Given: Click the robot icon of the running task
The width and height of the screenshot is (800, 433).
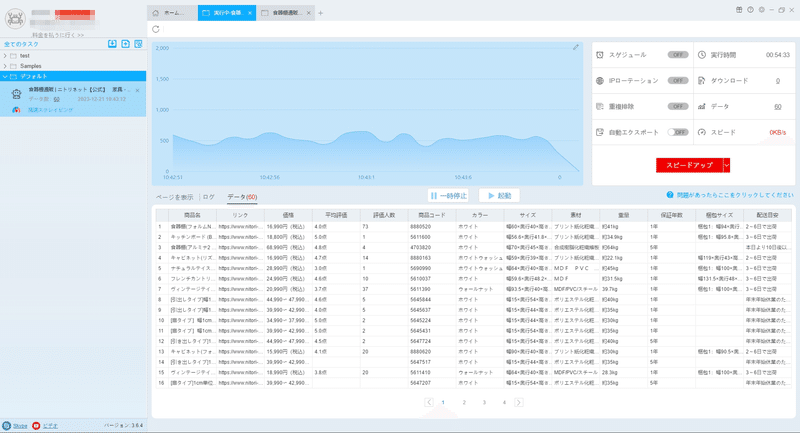Looking at the screenshot, I should pos(16,93).
